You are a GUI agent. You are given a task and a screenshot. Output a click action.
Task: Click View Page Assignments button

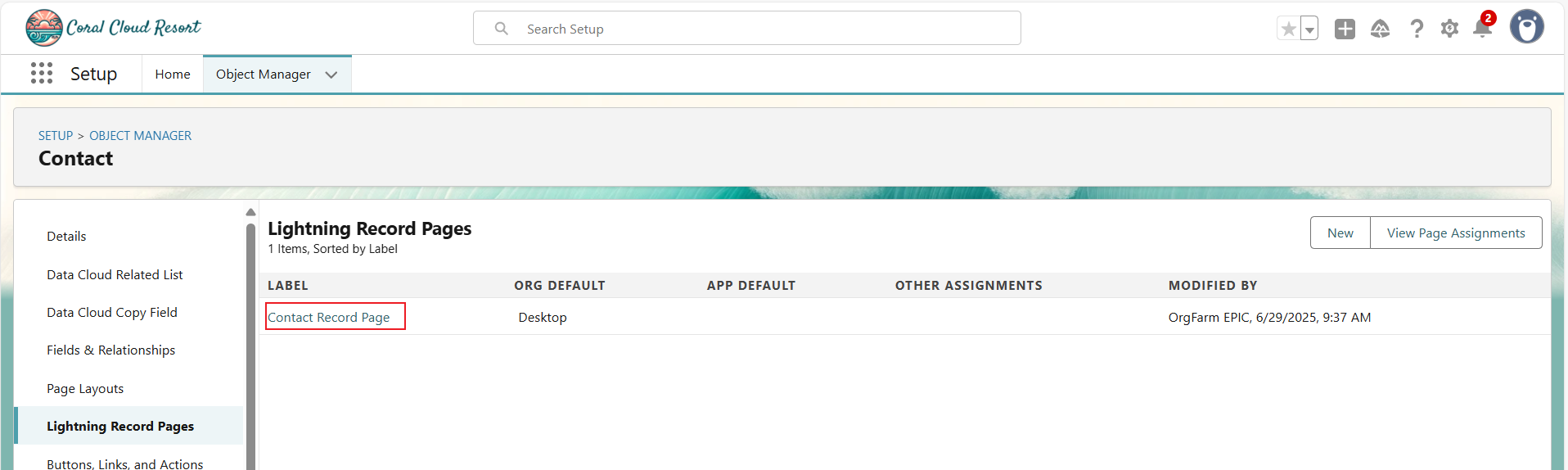coord(1456,233)
